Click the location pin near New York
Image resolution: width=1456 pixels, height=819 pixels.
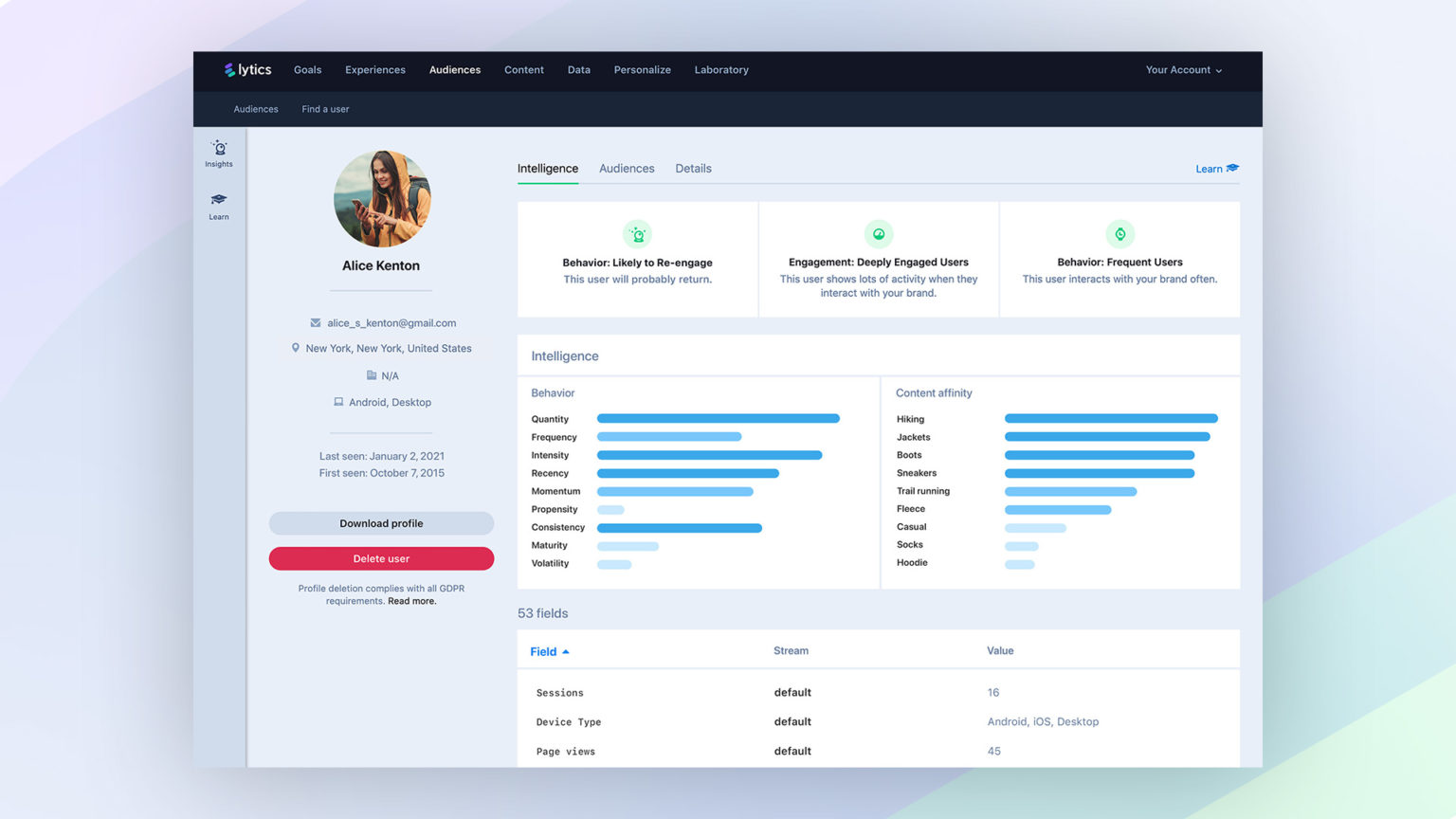click(296, 348)
